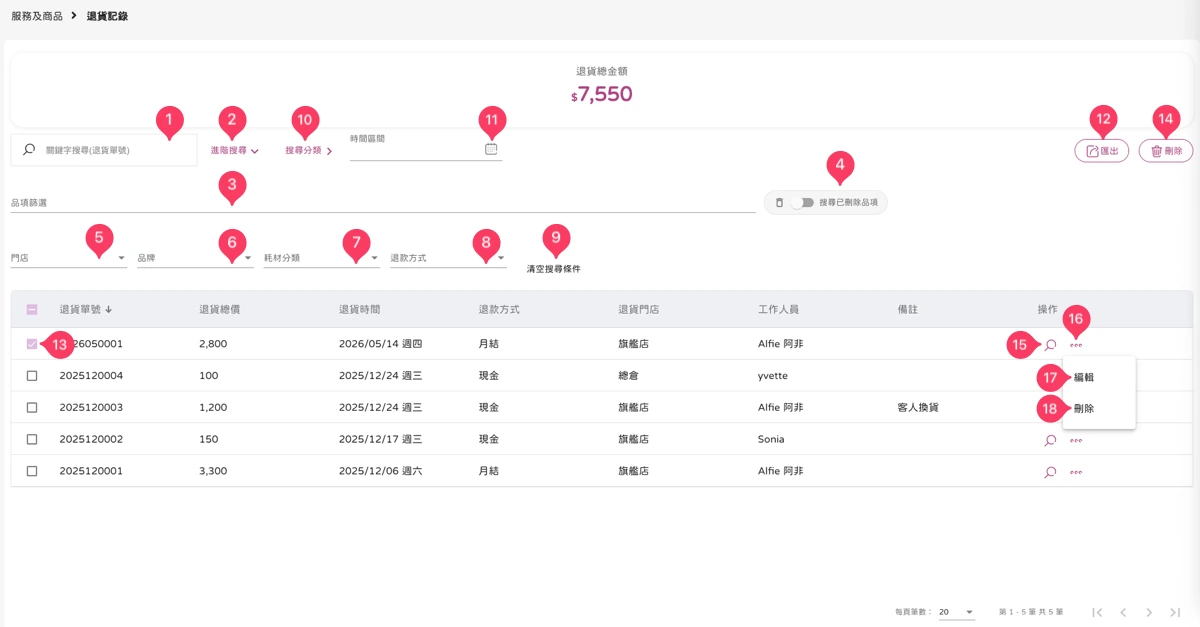Viewport: 1200px width, 627px height.
Task: Click the return number 2025120004
Action: click(x=91, y=376)
